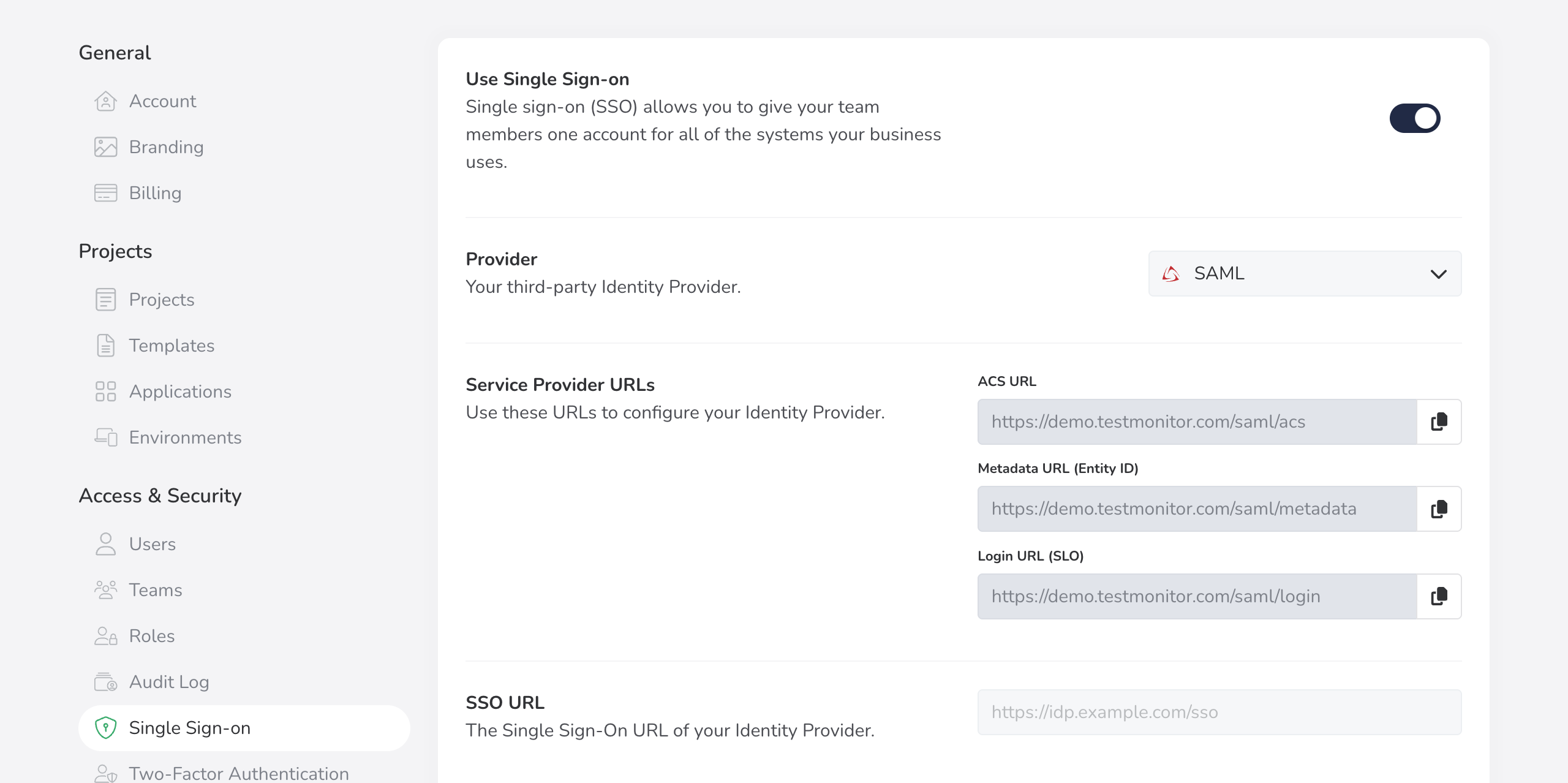Copy the Metadata URL (Entity ID)
Screen dimensions: 1568x783
point(1439,509)
